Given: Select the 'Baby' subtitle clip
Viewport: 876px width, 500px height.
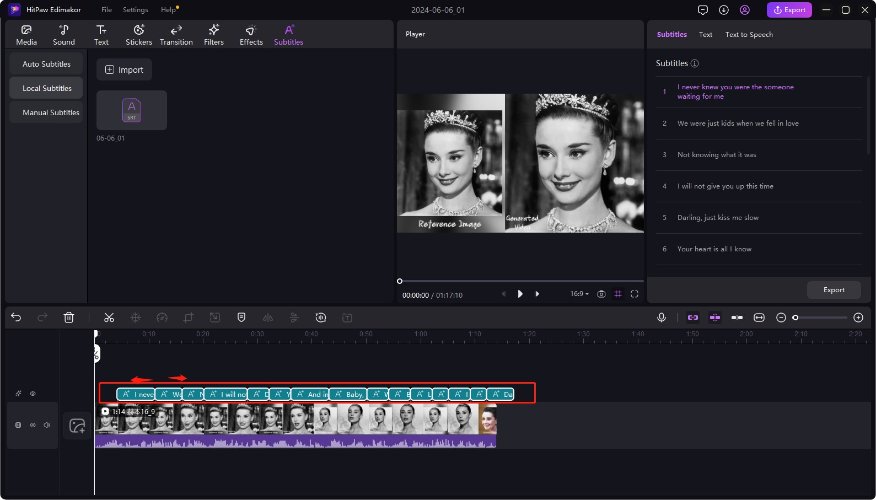Looking at the screenshot, I should click(x=348, y=394).
